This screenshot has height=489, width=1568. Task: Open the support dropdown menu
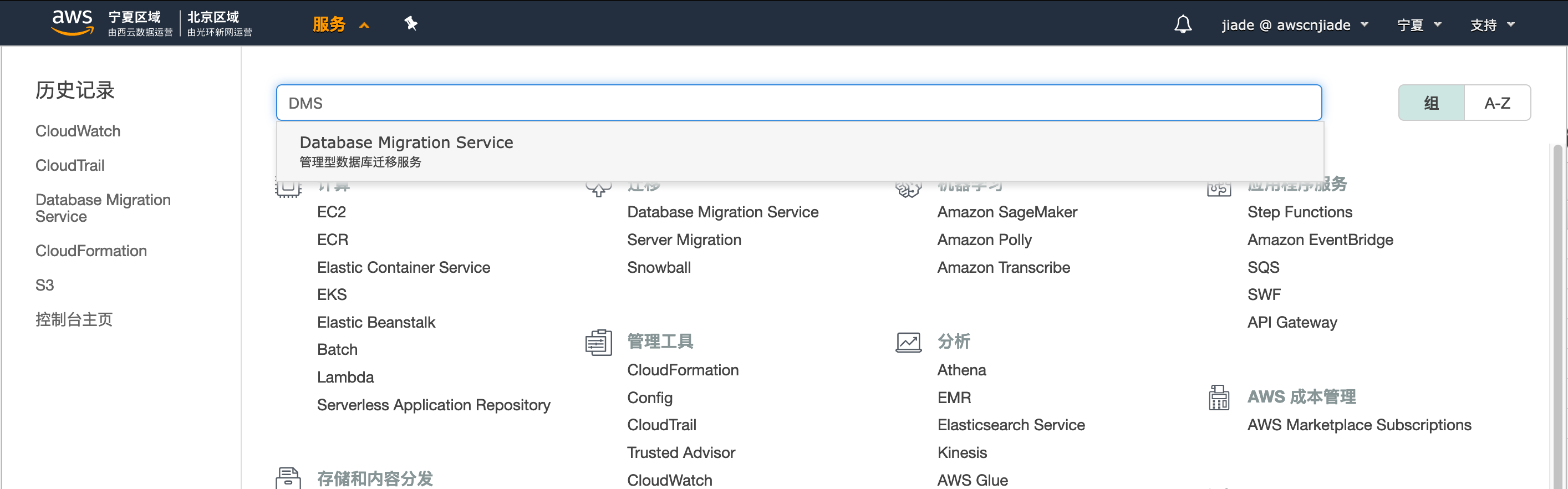point(1492,25)
